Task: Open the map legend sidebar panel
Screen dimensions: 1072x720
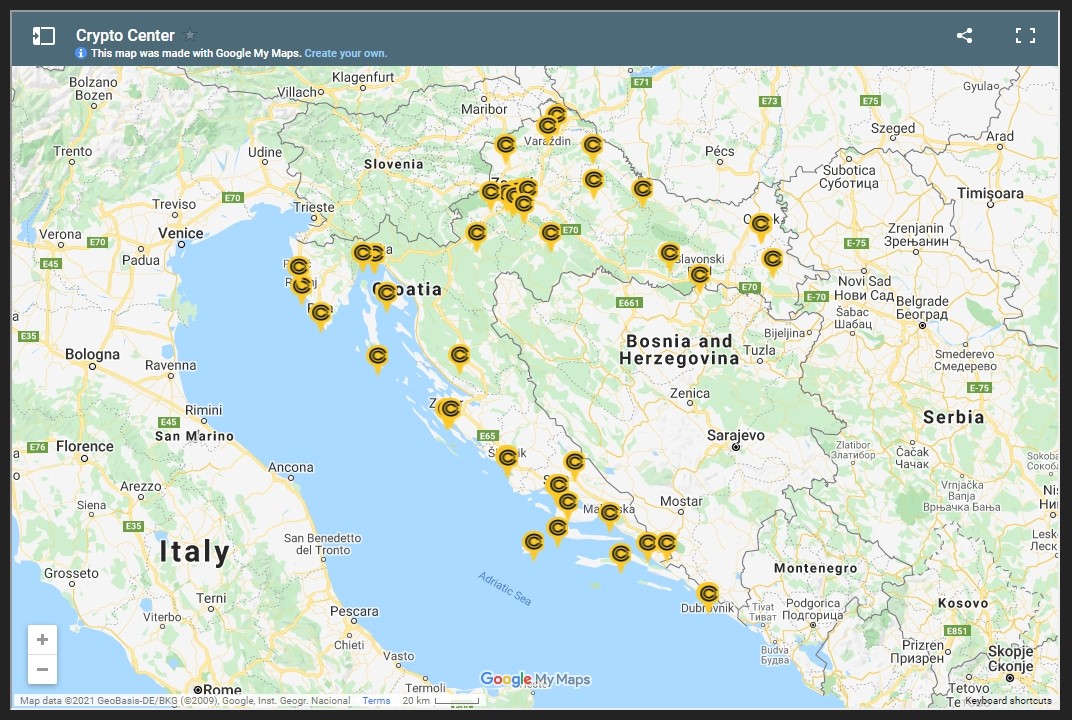Action: tap(43, 36)
